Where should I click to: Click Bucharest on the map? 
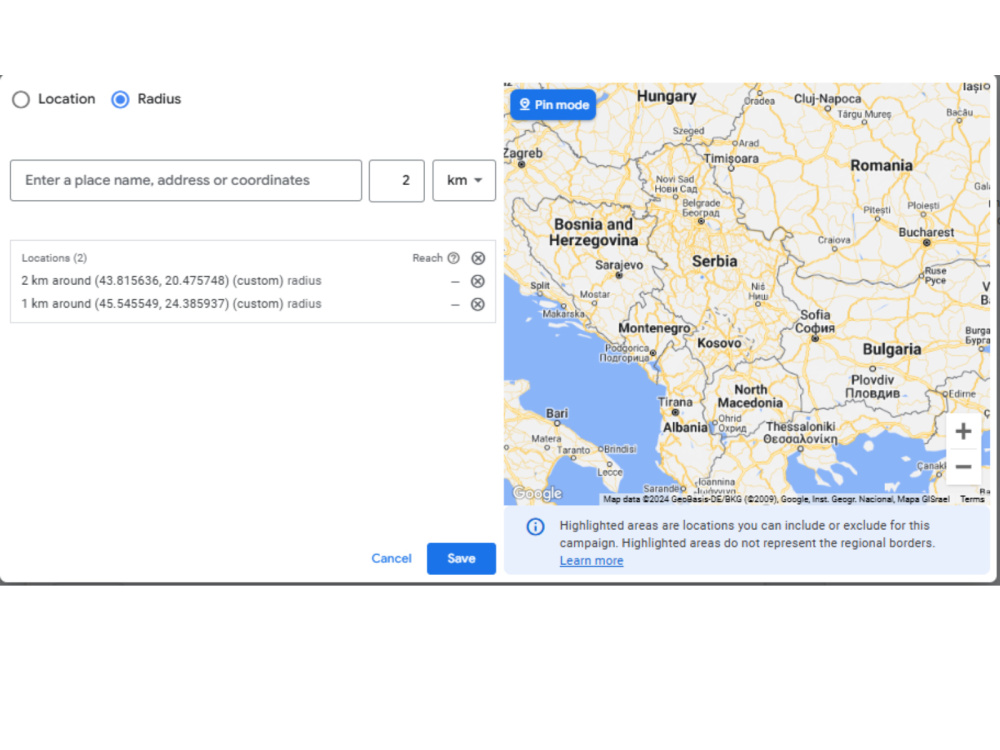[926, 233]
